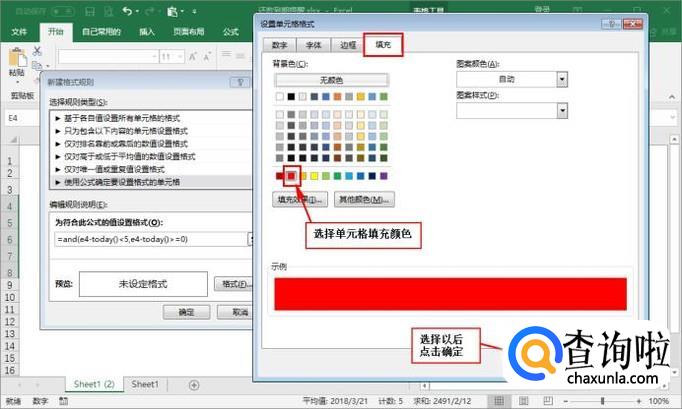Switch to Page Break Preview icon in status bar
682x409 pixels.
click(x=548, y=401)
